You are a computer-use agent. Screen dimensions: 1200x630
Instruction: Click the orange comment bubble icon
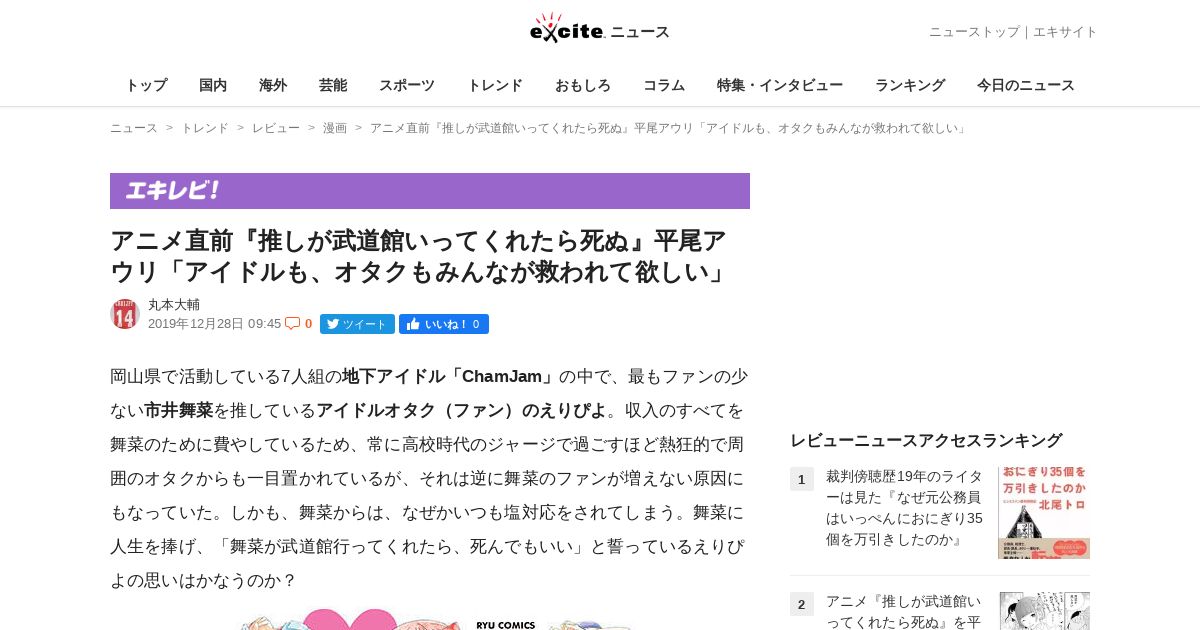[292, 323]
